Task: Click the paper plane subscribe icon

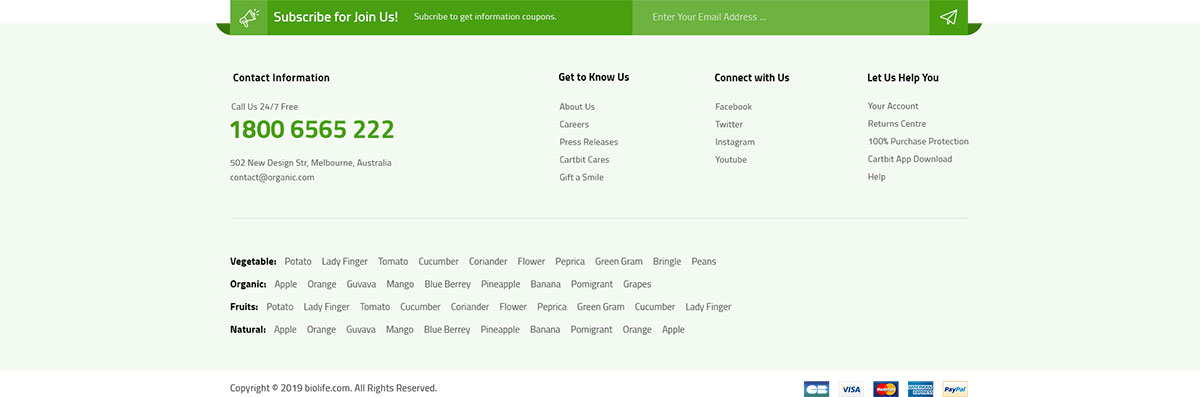Action: (x=949, y=17)
